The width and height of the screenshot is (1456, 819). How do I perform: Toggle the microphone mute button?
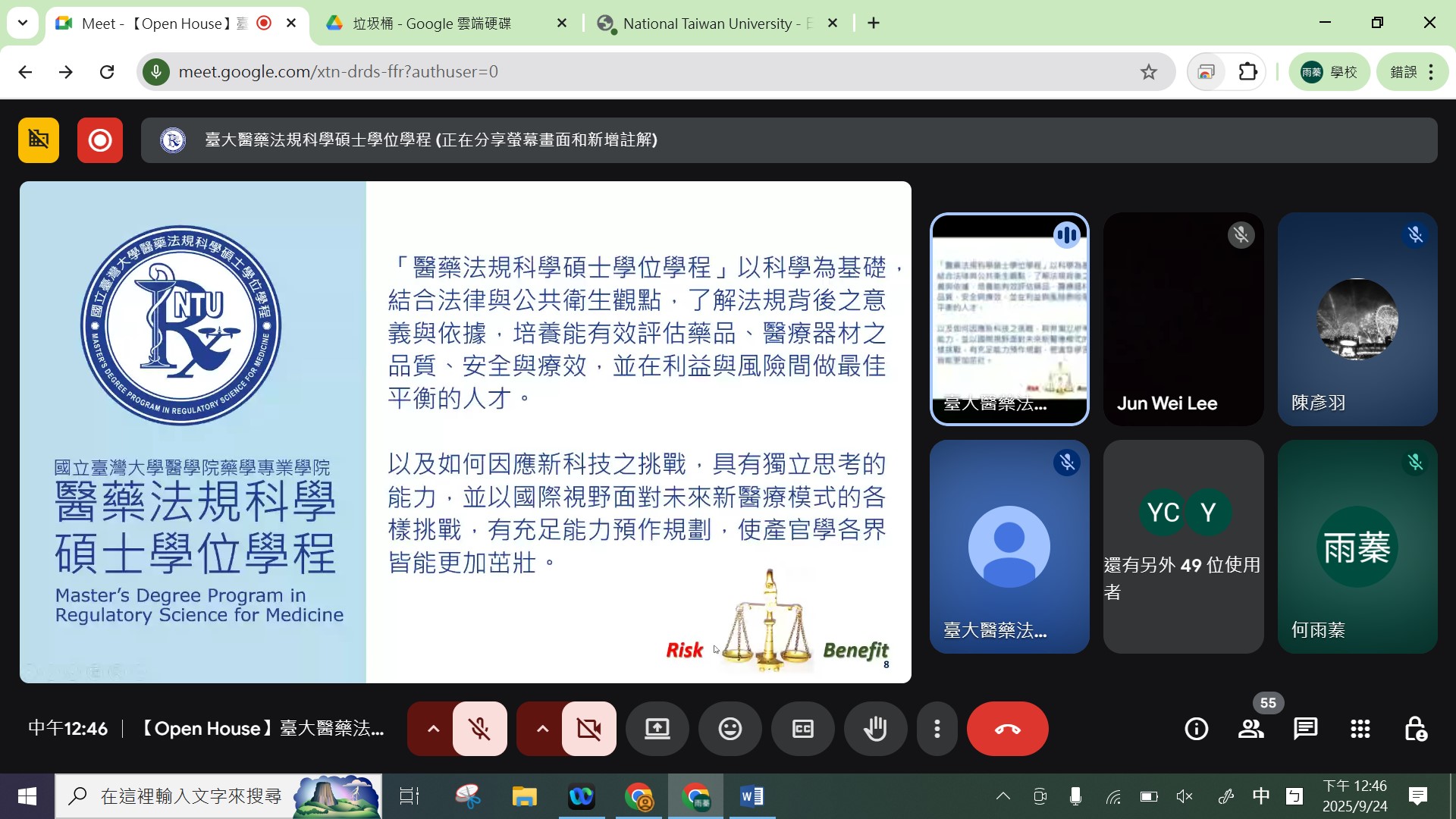pos(479,729)
